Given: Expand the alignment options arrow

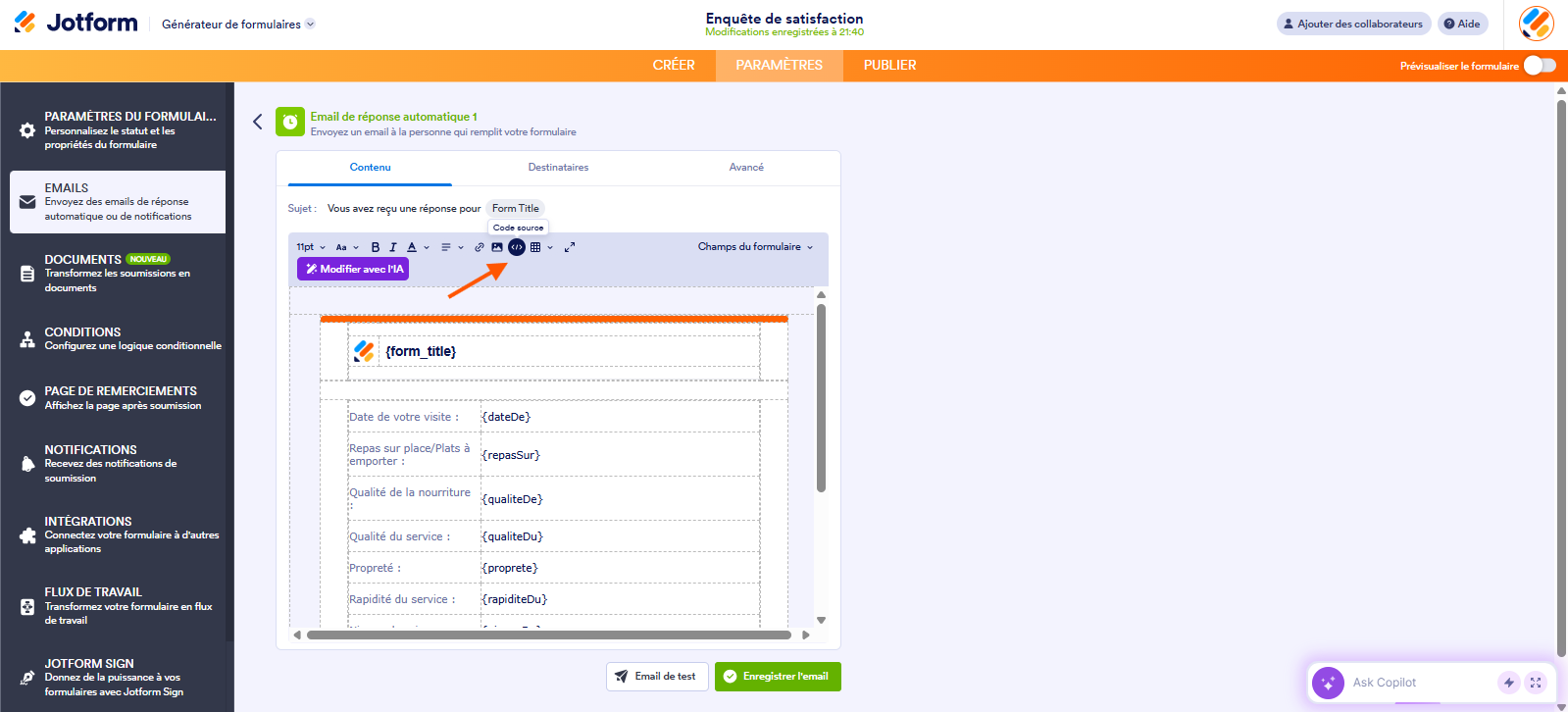Looking at the screenshot, I should (x=461, y=247).
